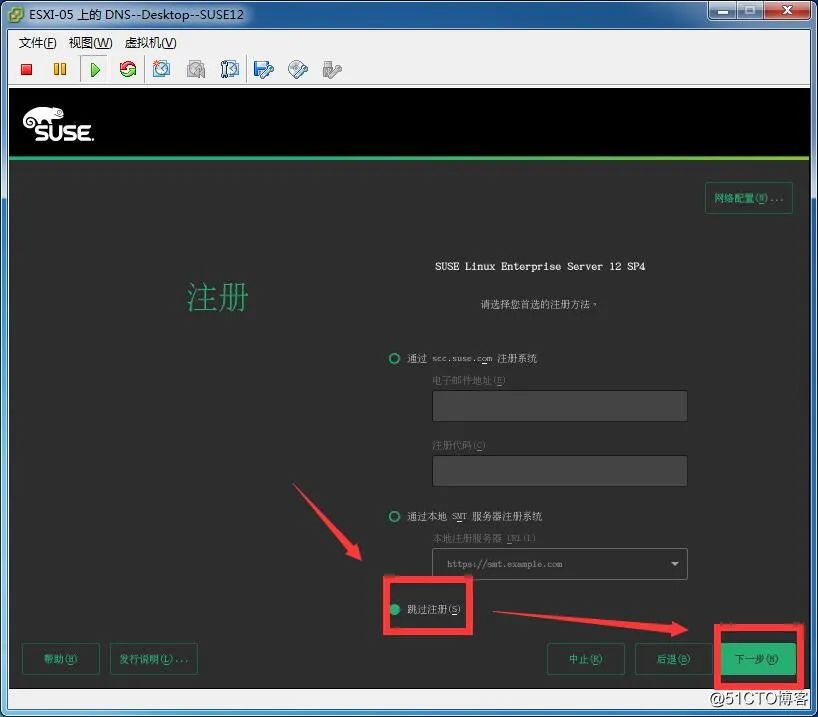This screenshot has width=818, height=717.
Task: Click the SUSE chameleon logo
Action: coord(58,125)
